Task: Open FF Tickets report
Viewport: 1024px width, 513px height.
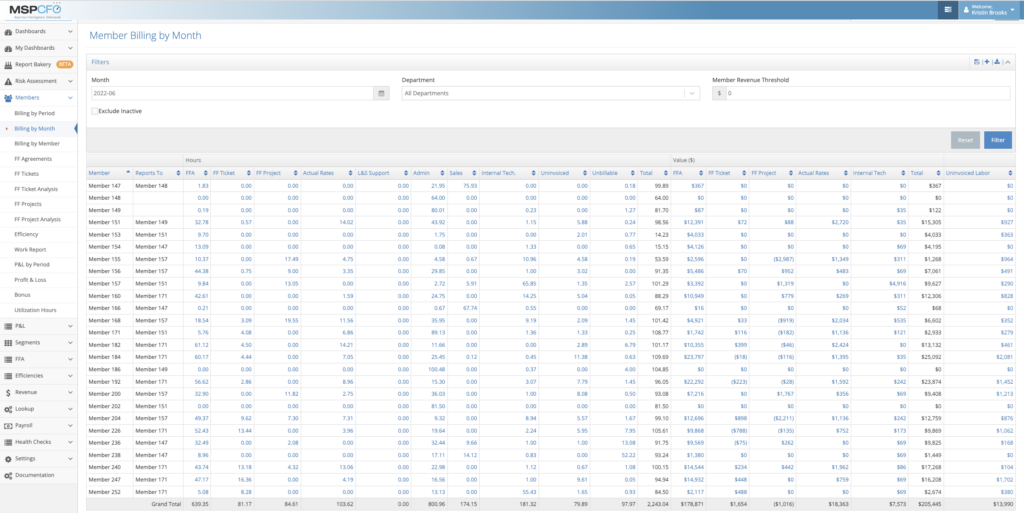Action: (x=26, y=174)
